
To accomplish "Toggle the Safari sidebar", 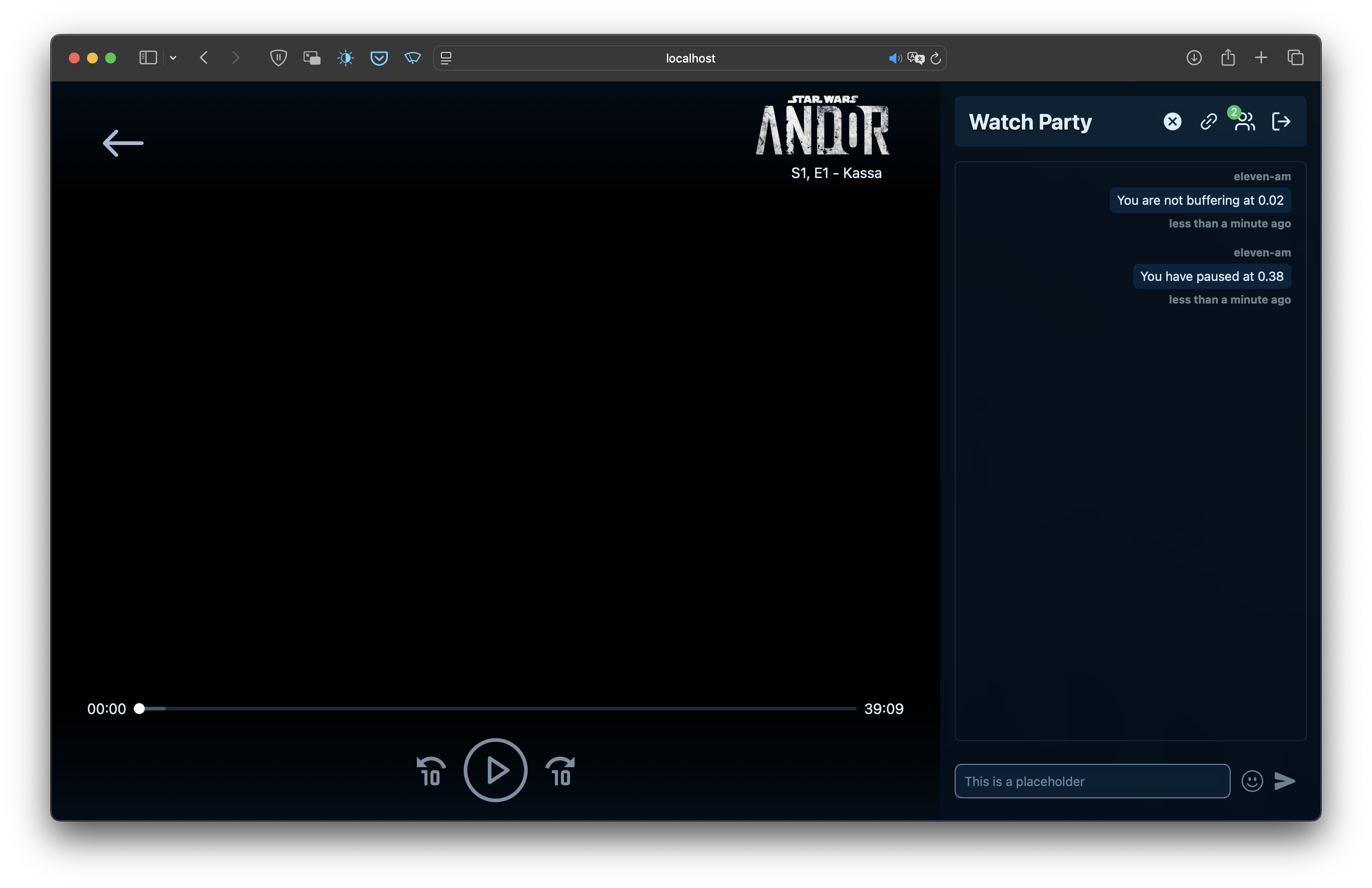I will pos(148,58).
